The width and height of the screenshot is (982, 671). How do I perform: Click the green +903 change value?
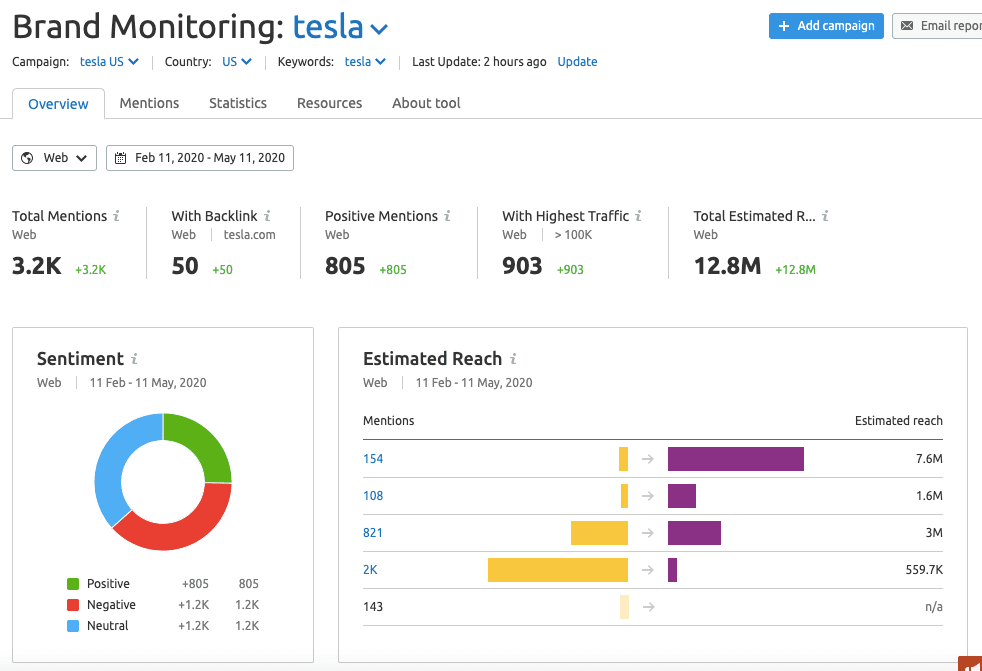coord(570,269)
